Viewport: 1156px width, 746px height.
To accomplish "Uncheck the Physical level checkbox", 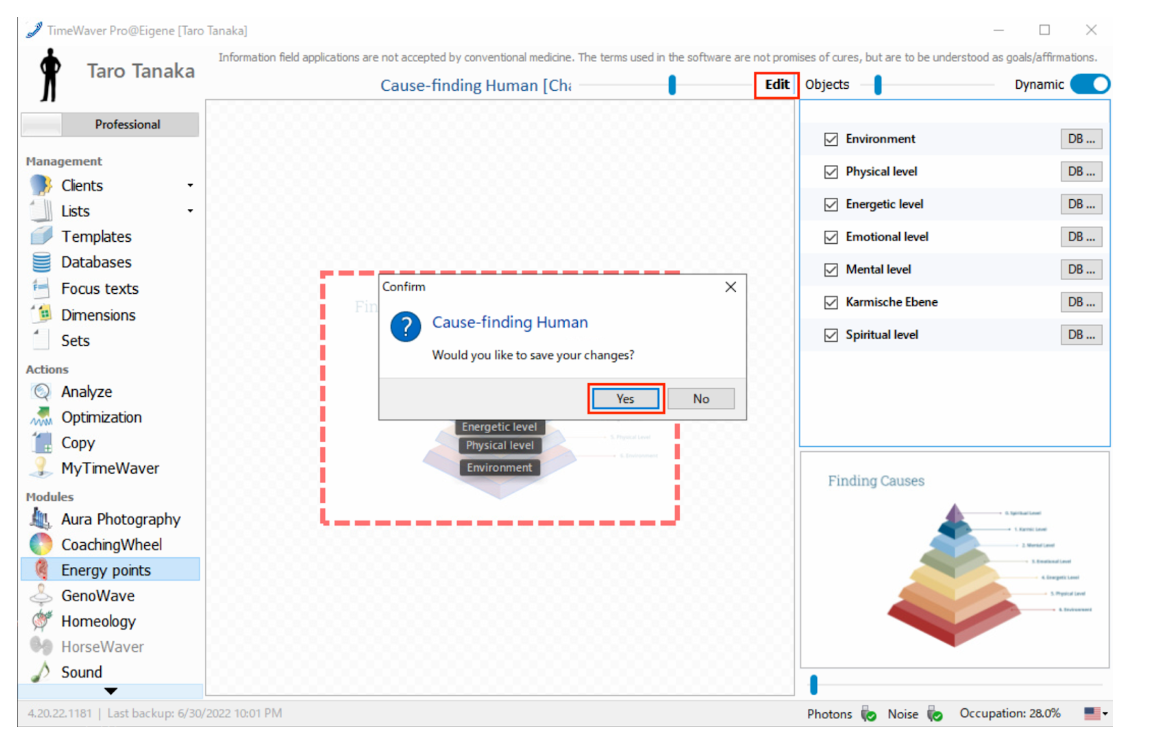I will tap(831, 172).
